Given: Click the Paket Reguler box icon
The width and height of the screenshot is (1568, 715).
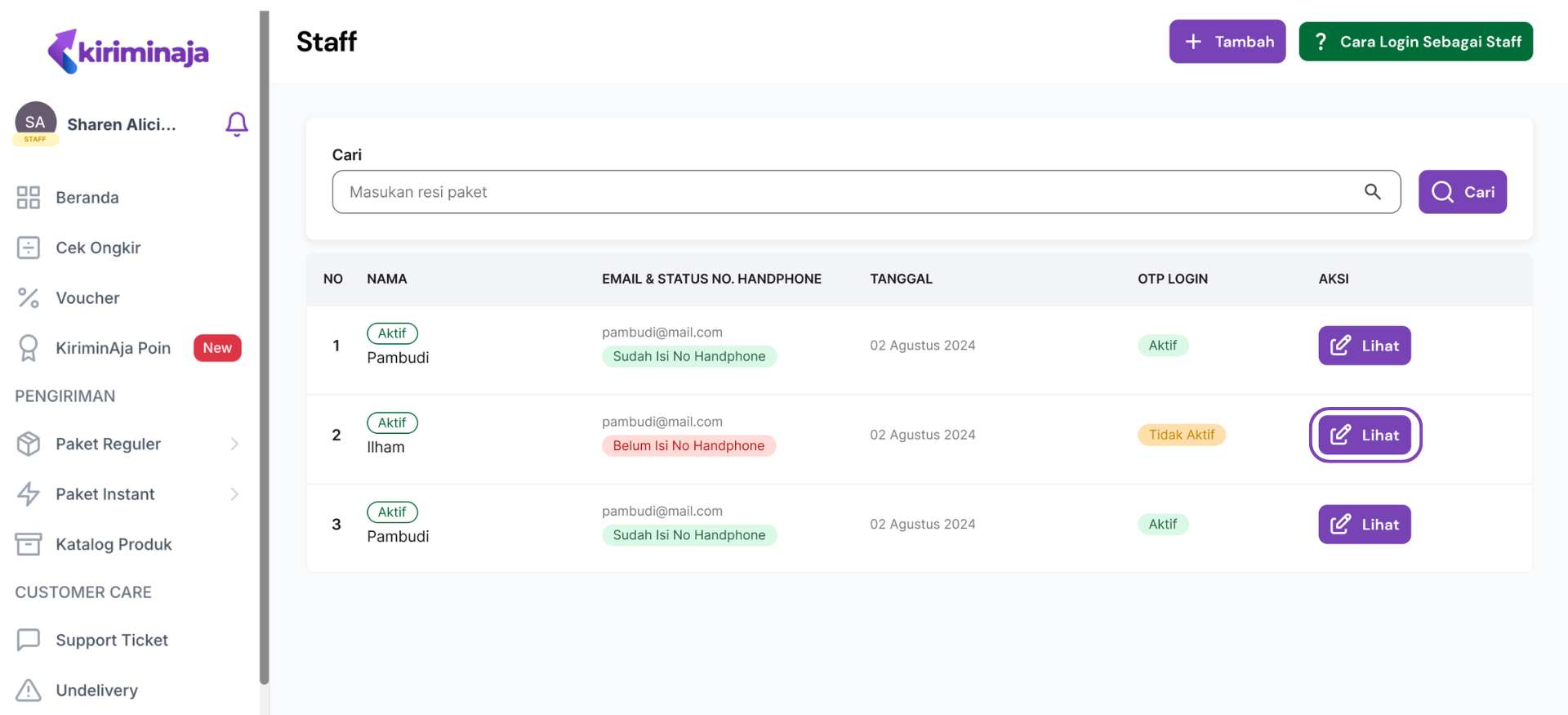Looking at the screenshot, I should pos(29,444).
